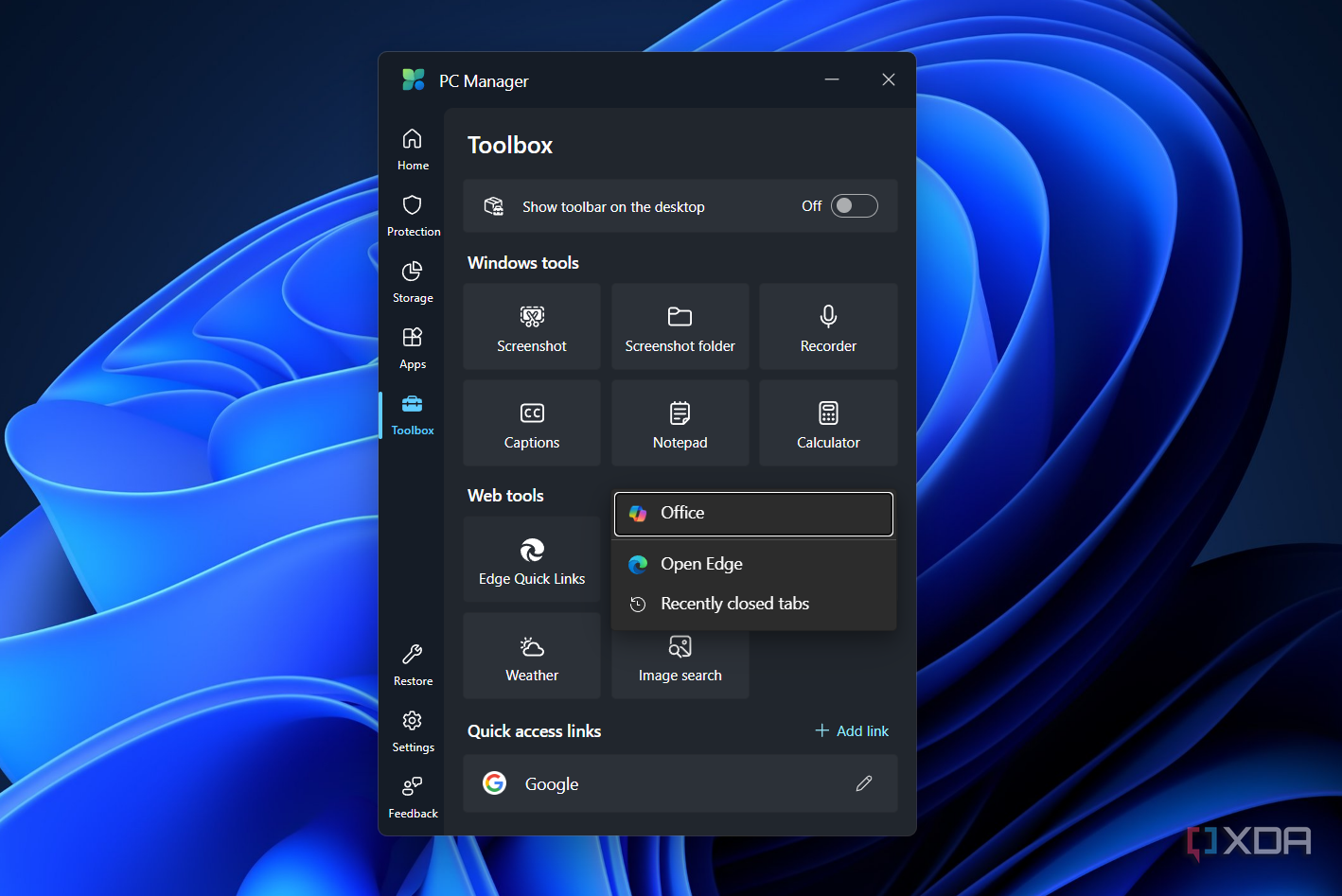Minimize the PC Manager window
The width and height of the screenshot is (1342, 896).
click(x=832, y=79)
